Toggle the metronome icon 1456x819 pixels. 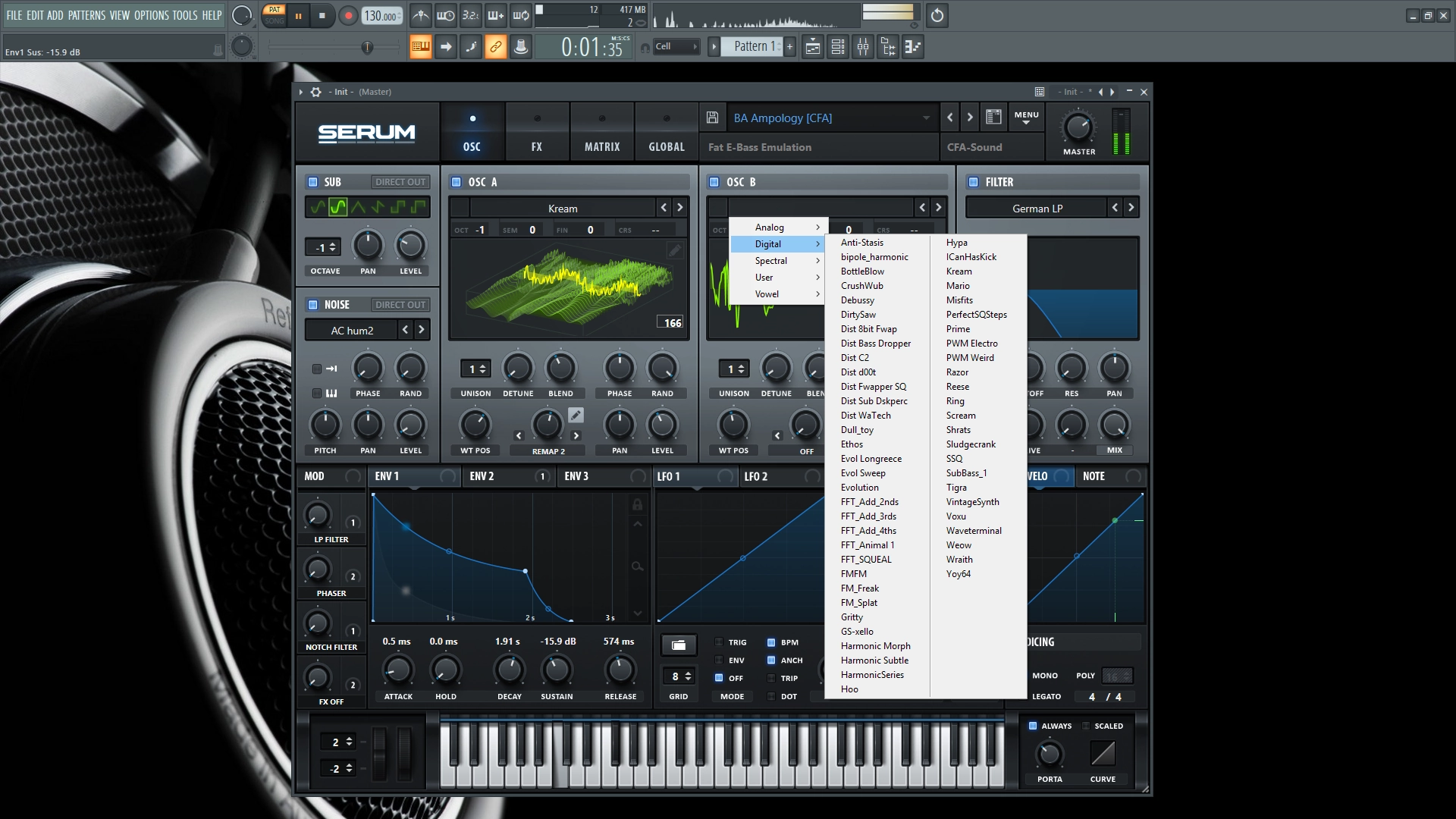coord(421,15)
